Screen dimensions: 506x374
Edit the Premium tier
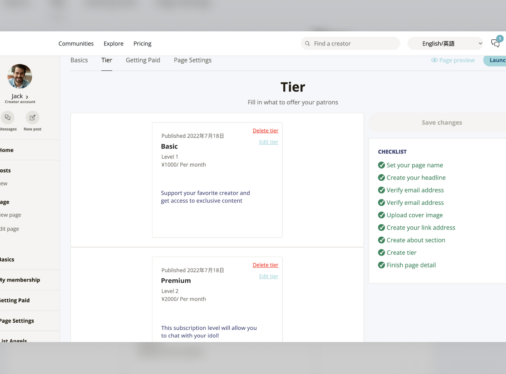269,276
